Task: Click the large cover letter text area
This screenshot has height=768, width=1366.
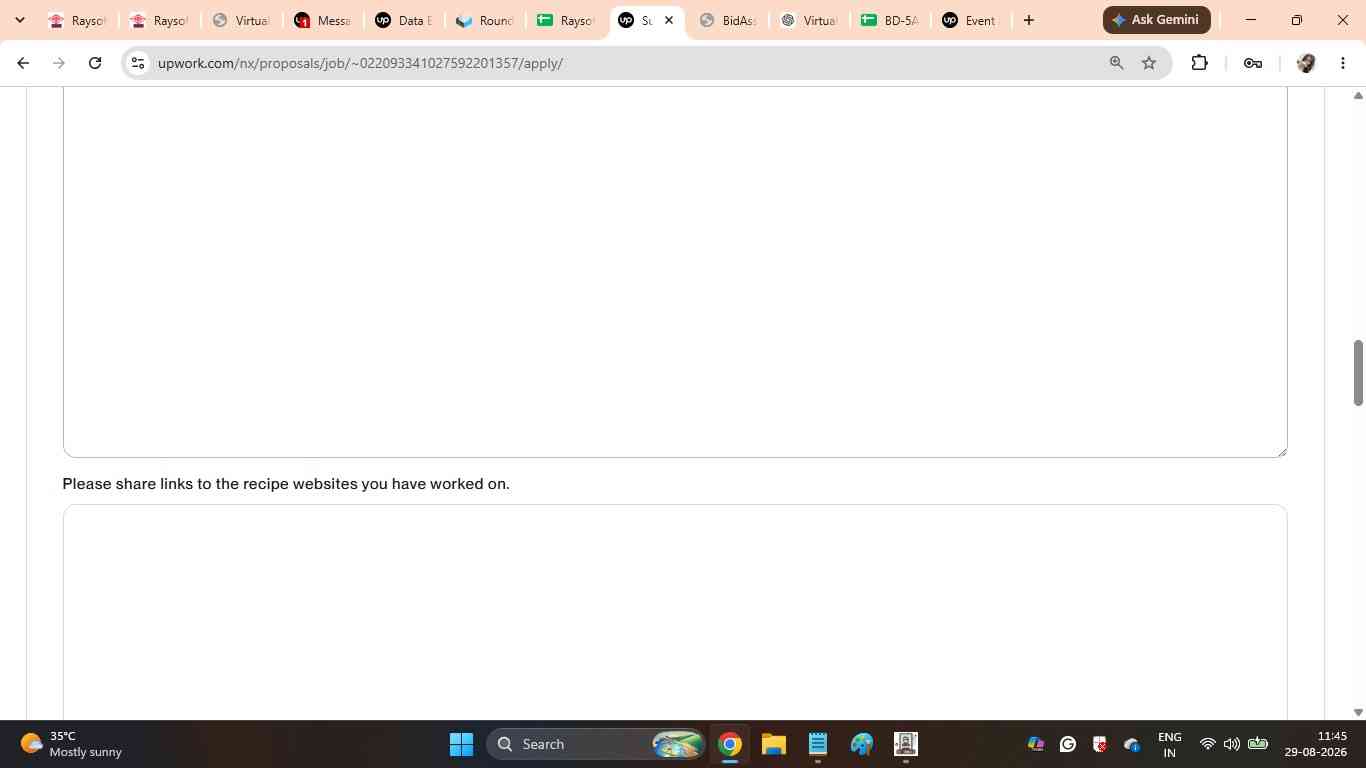Action: coord(675,272)
